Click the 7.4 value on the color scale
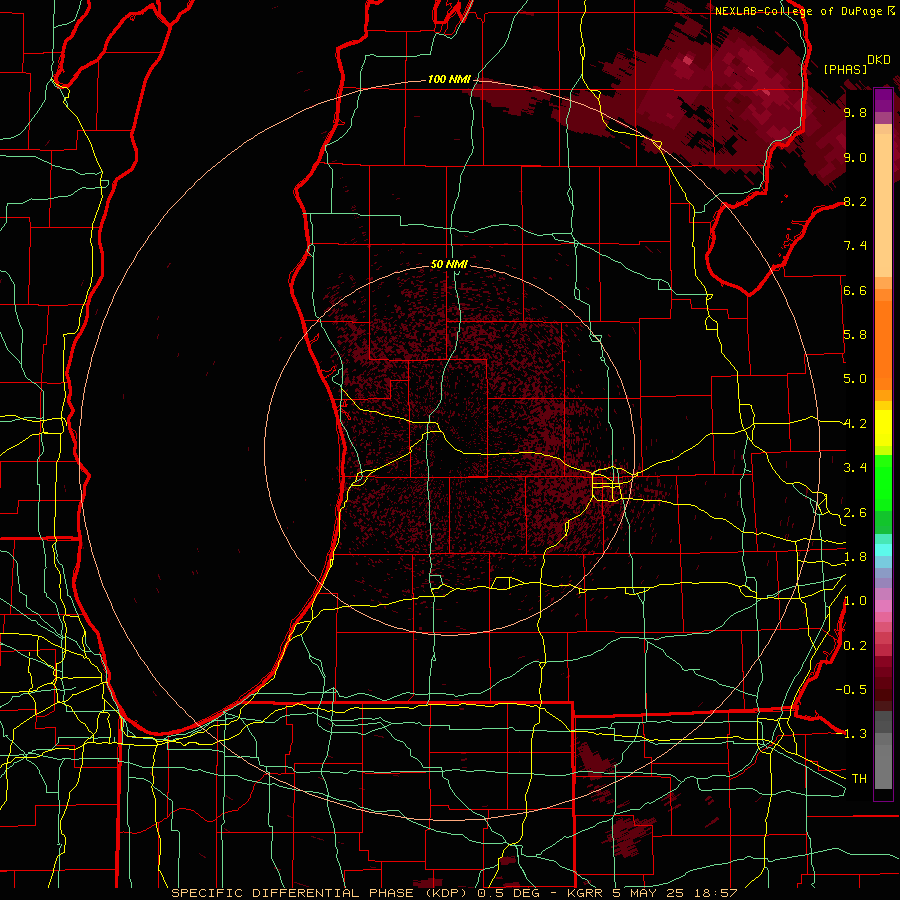This screenshot has width=900, height=900. point(855,246)
